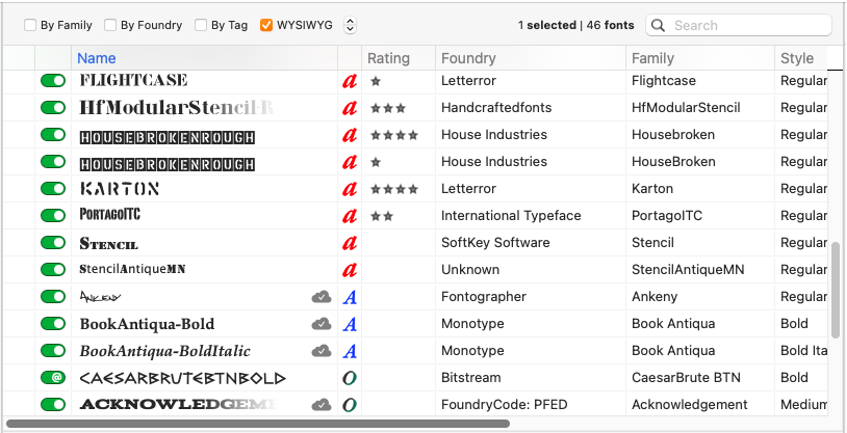Click the red font type icon for Stencil
The height and width of the screenshot is (433, 847).
(x=349, y=243)
